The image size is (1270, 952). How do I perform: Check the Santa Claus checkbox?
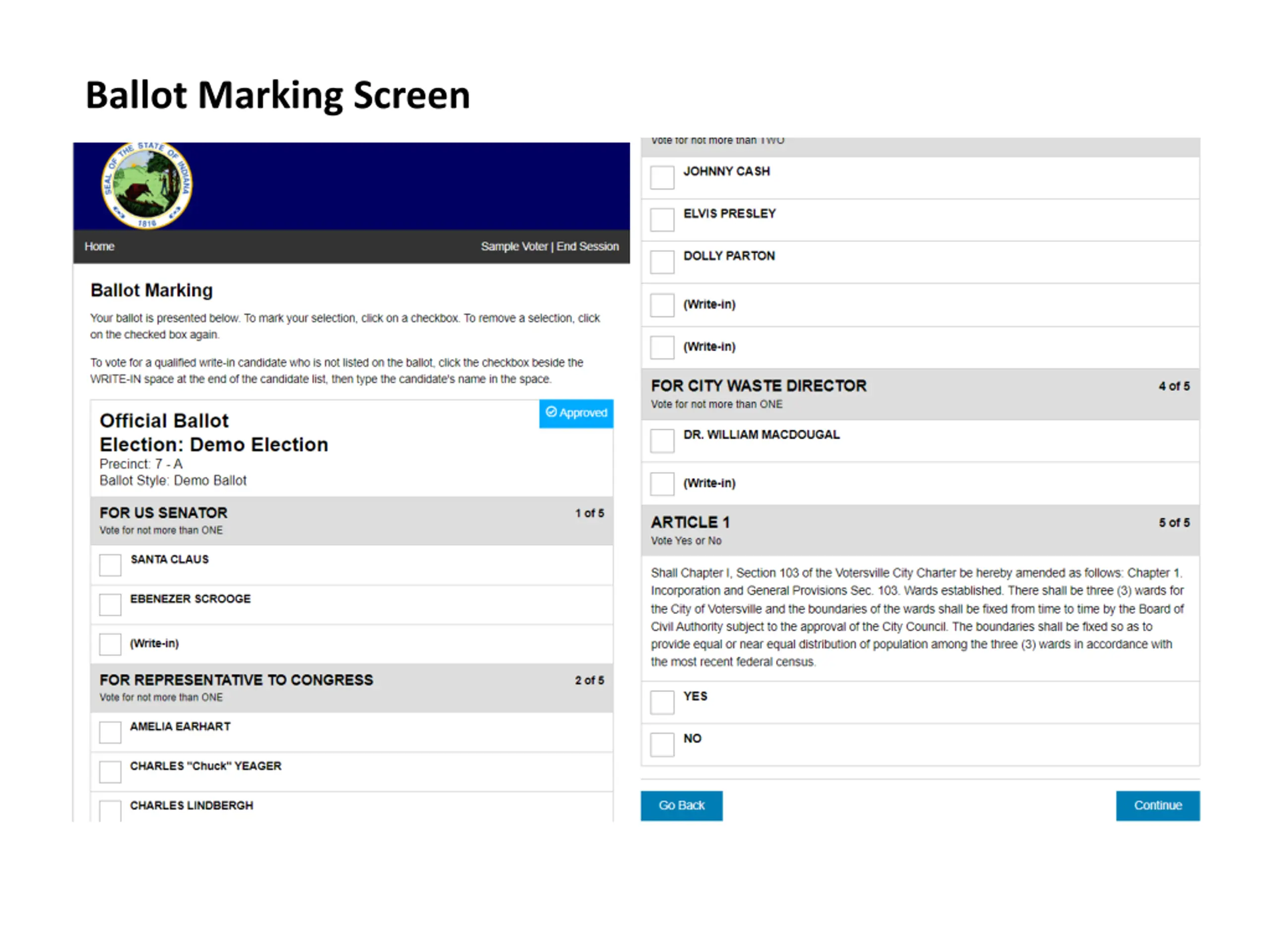[x=110, y=565]
